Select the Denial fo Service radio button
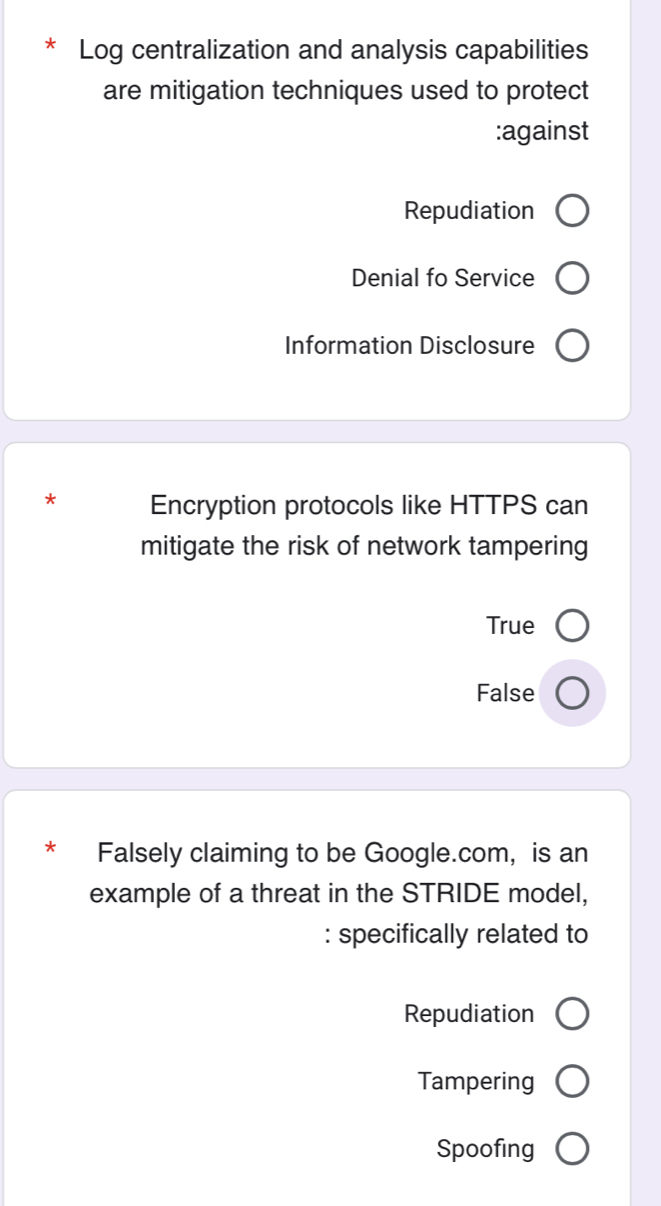Screen dimensions: 661x1206 tap(572, 279)
